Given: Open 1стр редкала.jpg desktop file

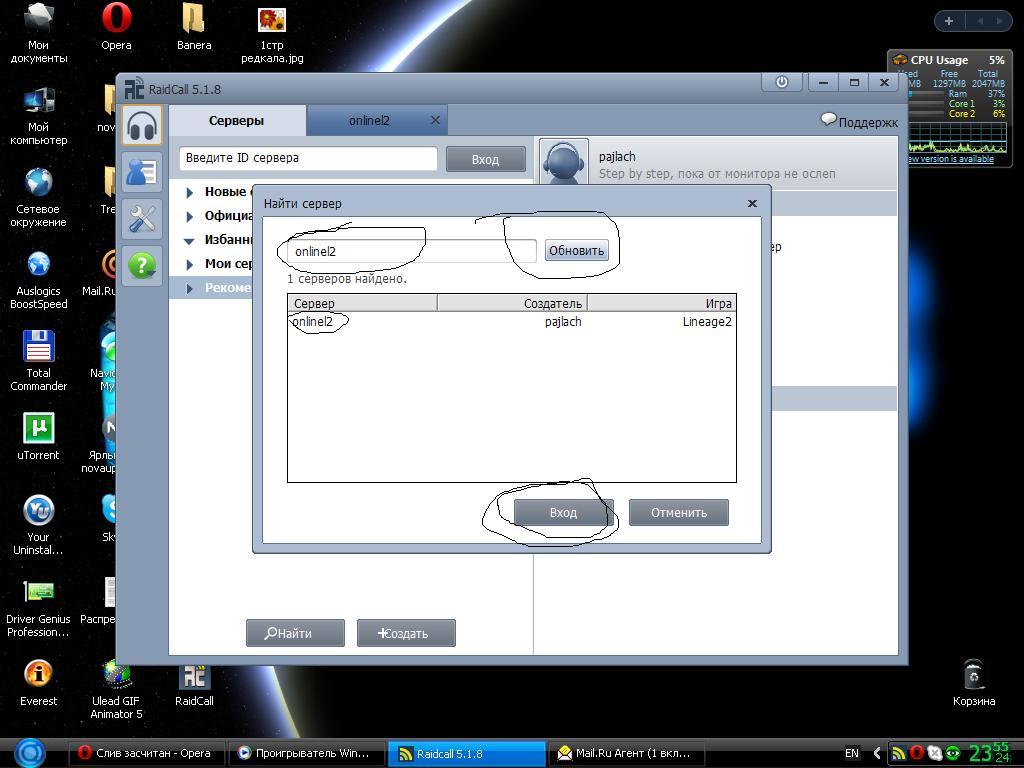Looking at the screenshot, I should 272,34.
